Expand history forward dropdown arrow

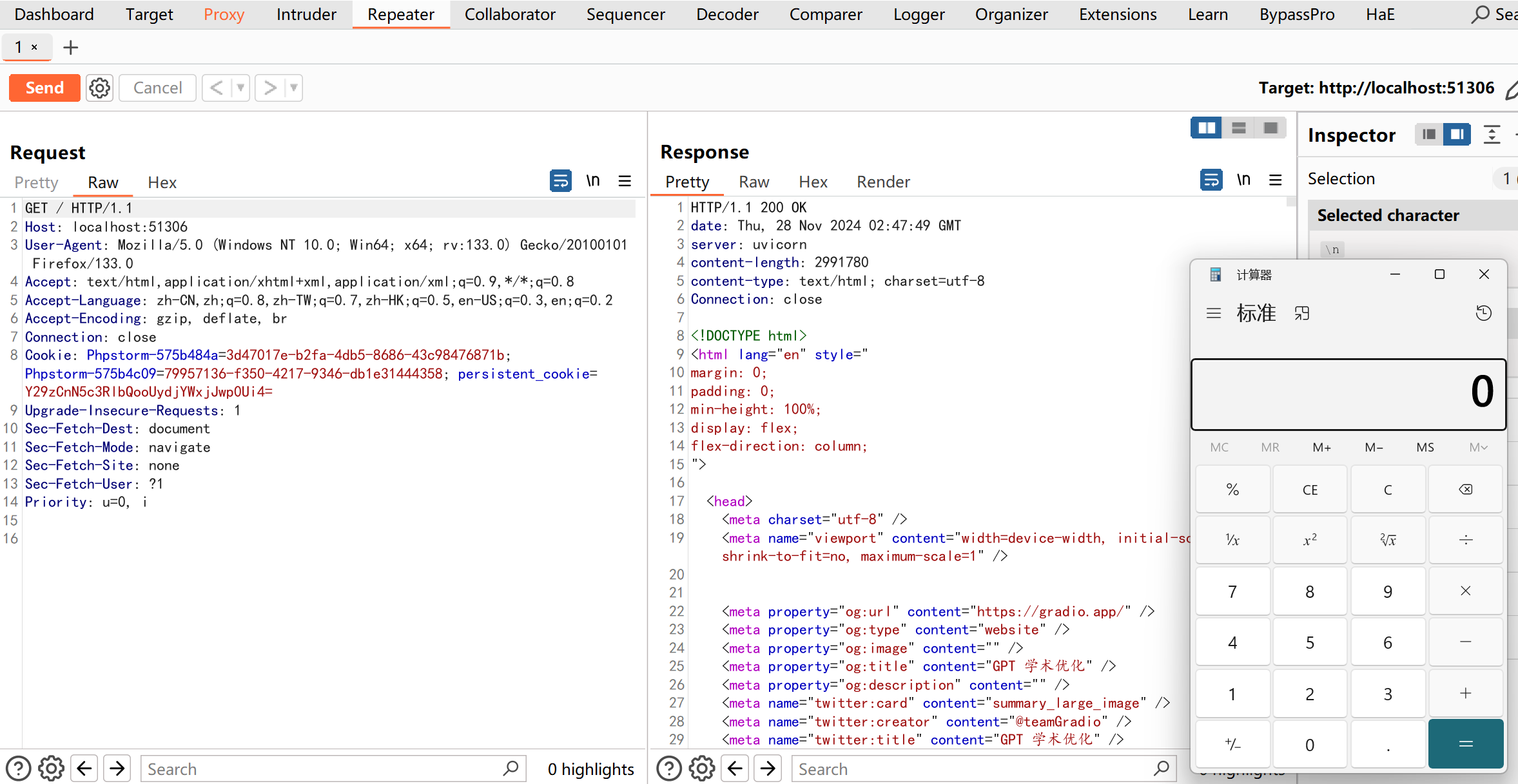(293, 88)
